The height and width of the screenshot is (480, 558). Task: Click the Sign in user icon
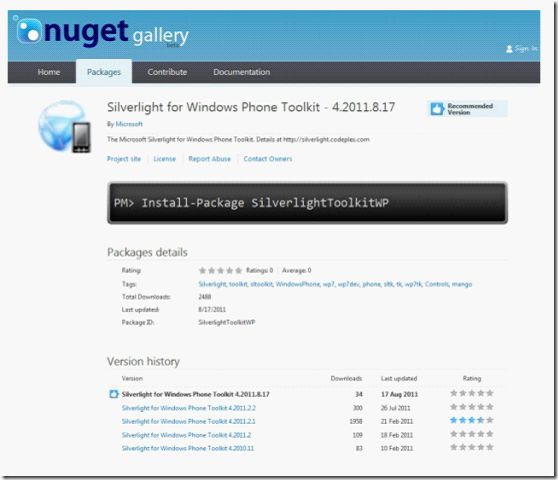(509, 49)
